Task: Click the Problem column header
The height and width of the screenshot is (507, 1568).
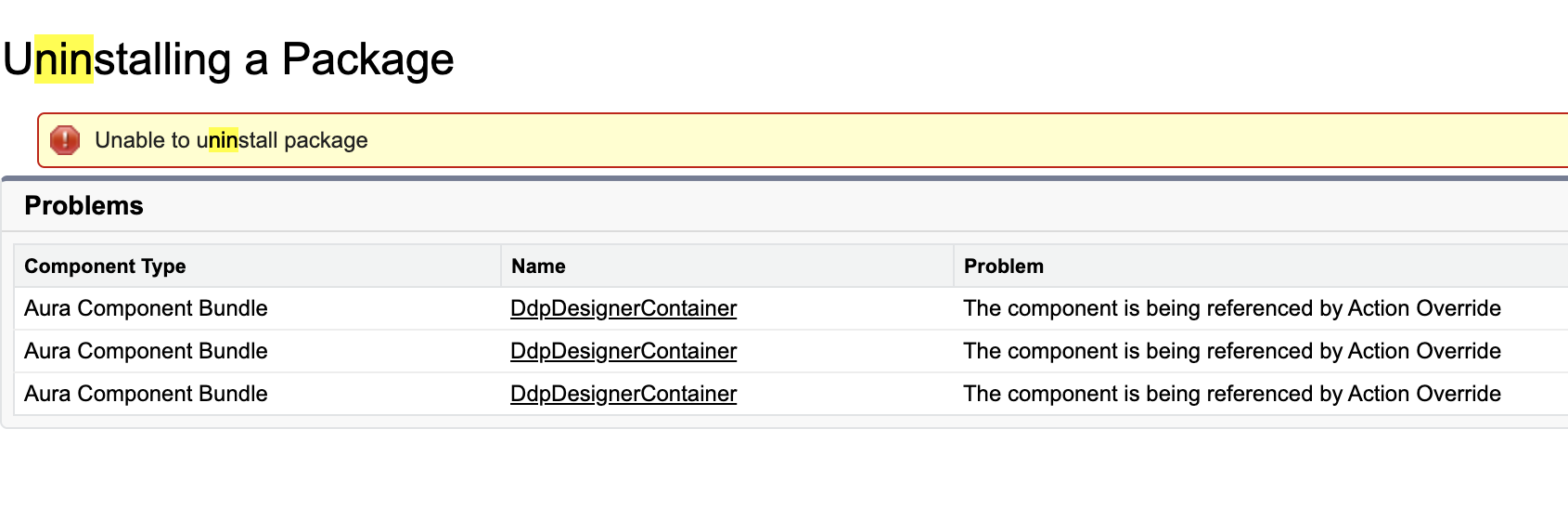Action: (x=1004, y=266)
